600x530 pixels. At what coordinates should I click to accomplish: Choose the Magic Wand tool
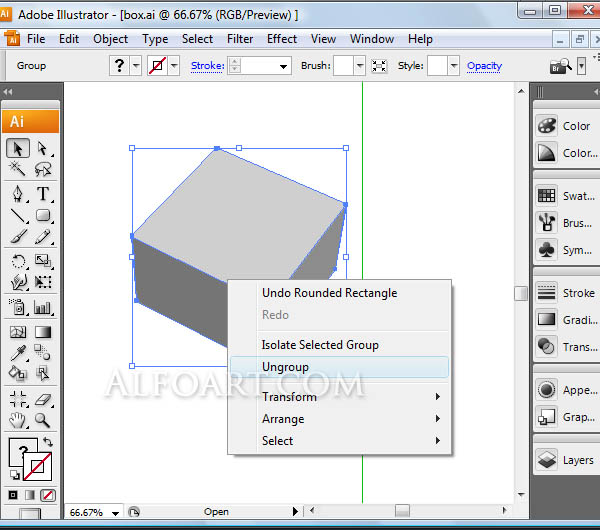18,169
